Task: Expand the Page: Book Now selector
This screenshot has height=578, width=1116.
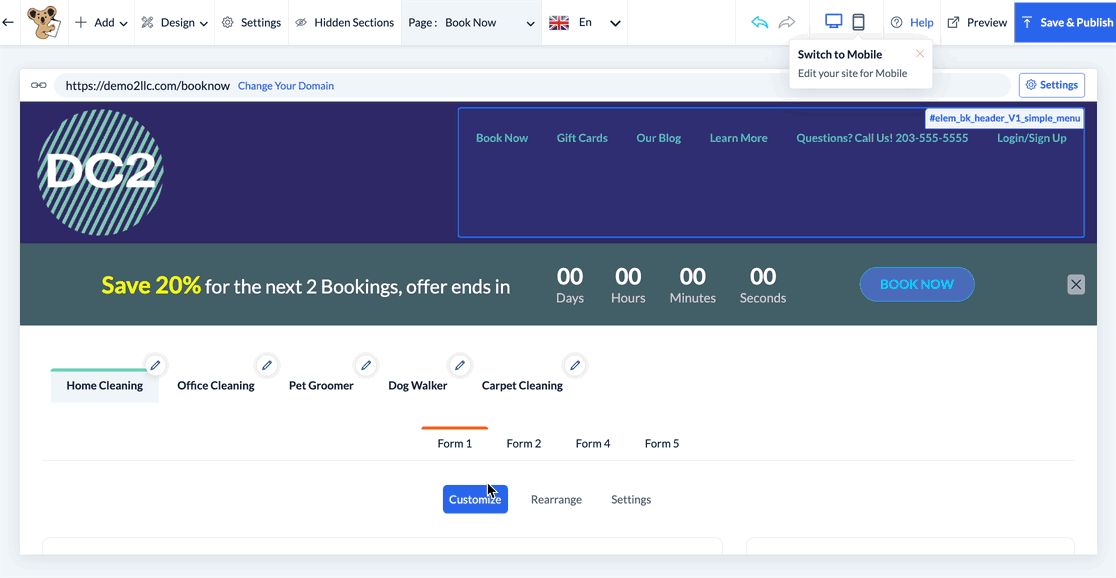Action: click(x=471, y=22)
